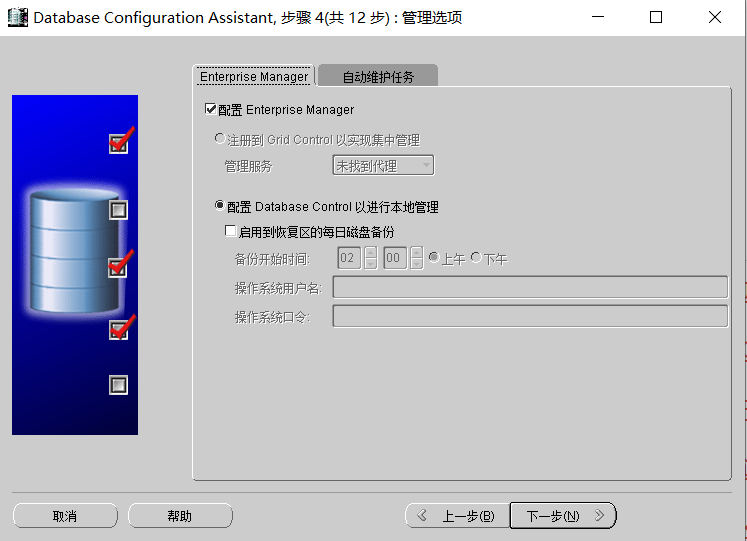Click the Database Configuration Assistant title icon
This screenshot has height=541, width=747.
17,18
